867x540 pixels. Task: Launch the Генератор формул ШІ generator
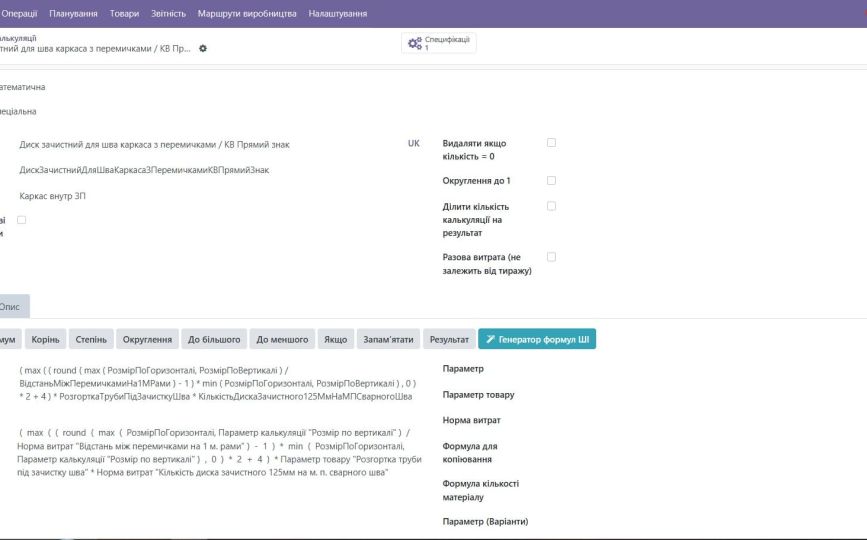[537, 339]
